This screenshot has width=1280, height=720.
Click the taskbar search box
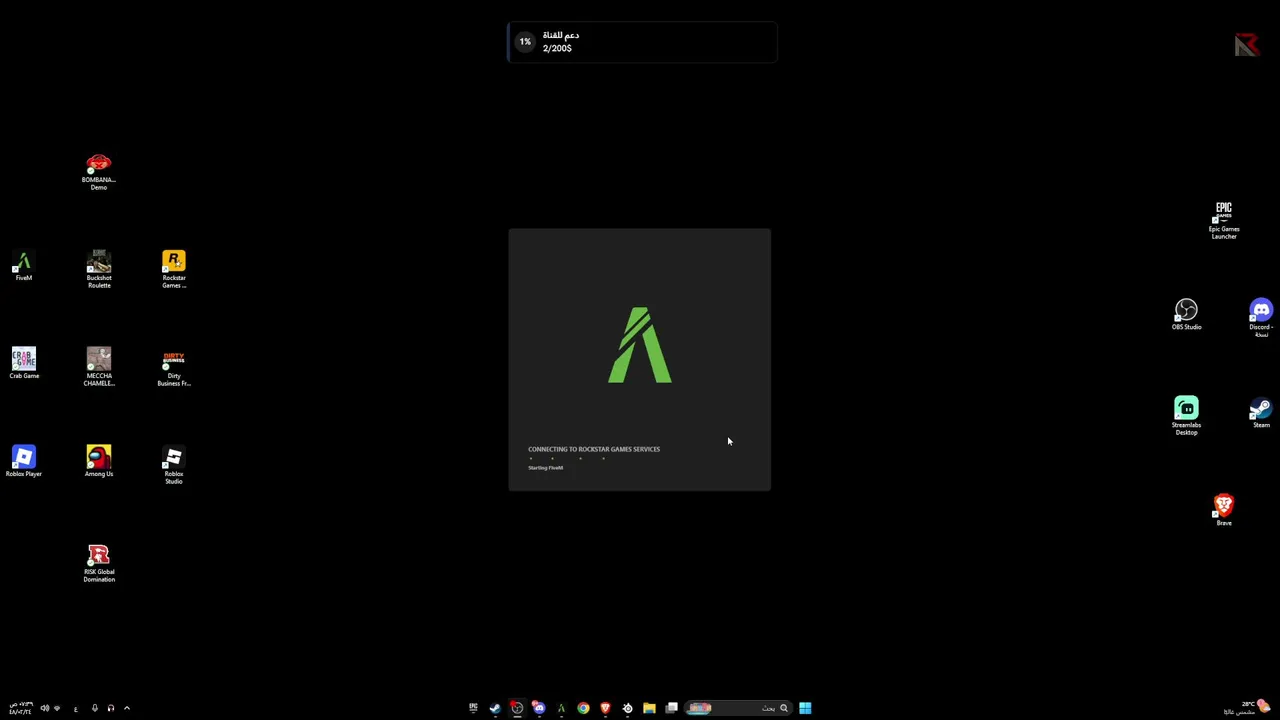[738, 708]
